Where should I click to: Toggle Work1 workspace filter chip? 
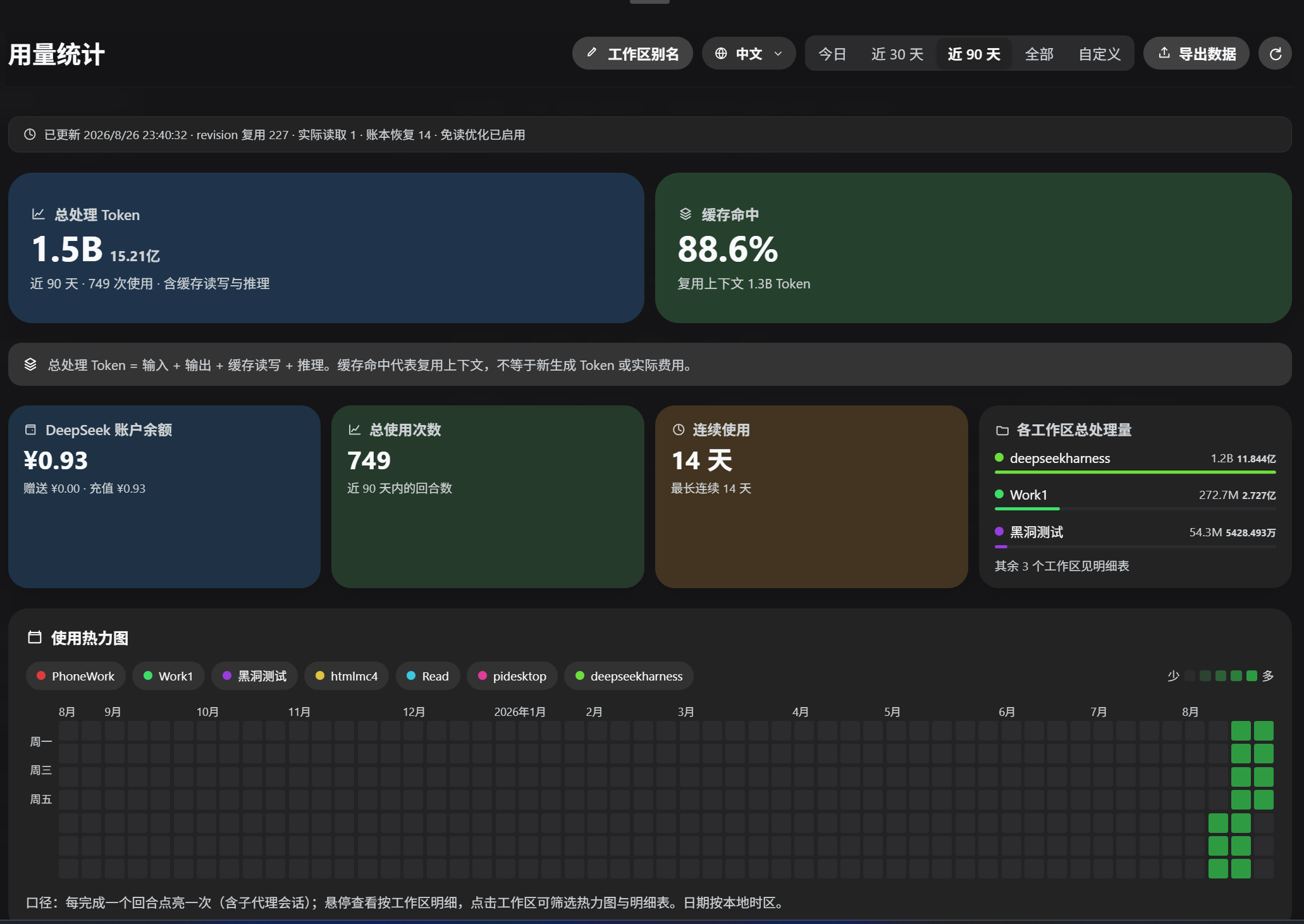click(x=168, y=676)
